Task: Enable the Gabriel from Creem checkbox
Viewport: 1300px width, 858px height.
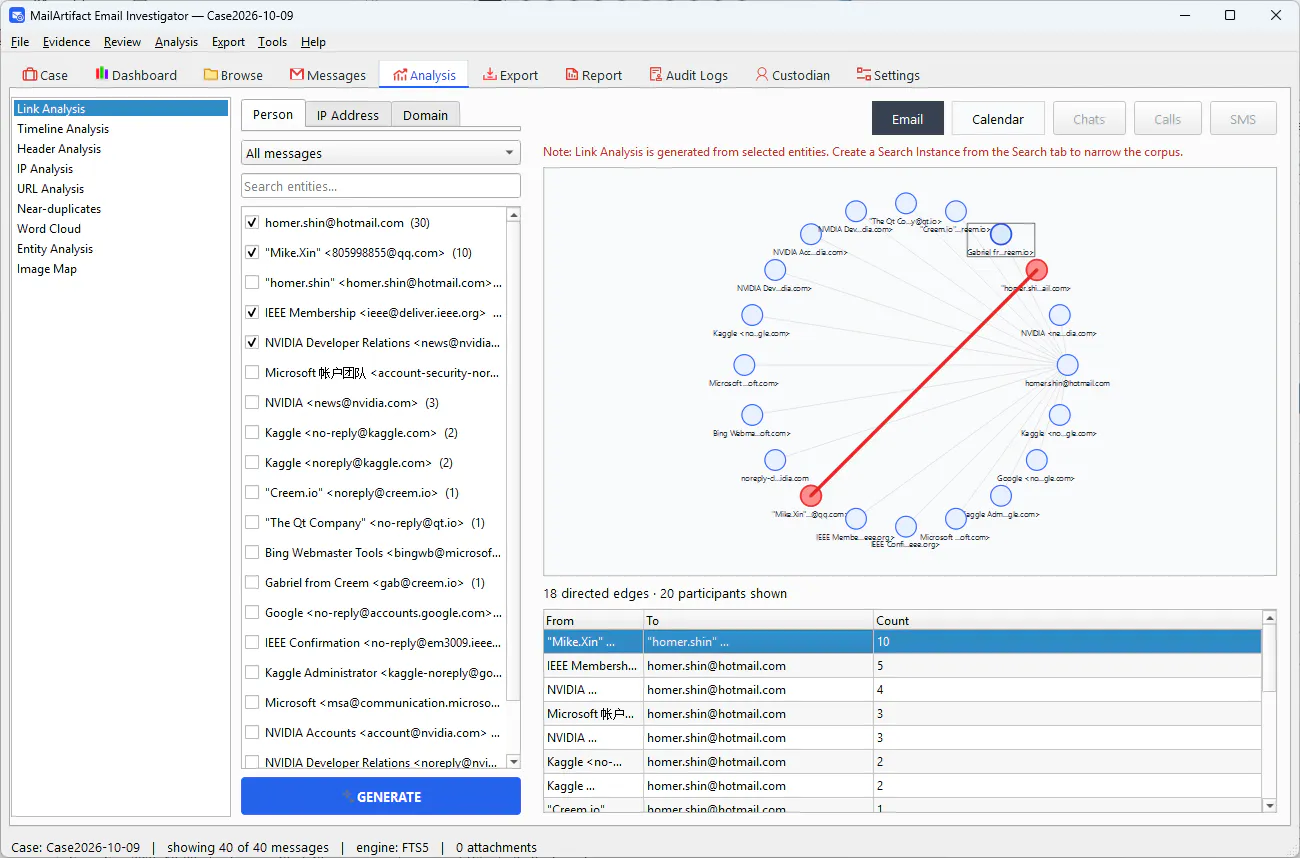Action: point(252,583)
